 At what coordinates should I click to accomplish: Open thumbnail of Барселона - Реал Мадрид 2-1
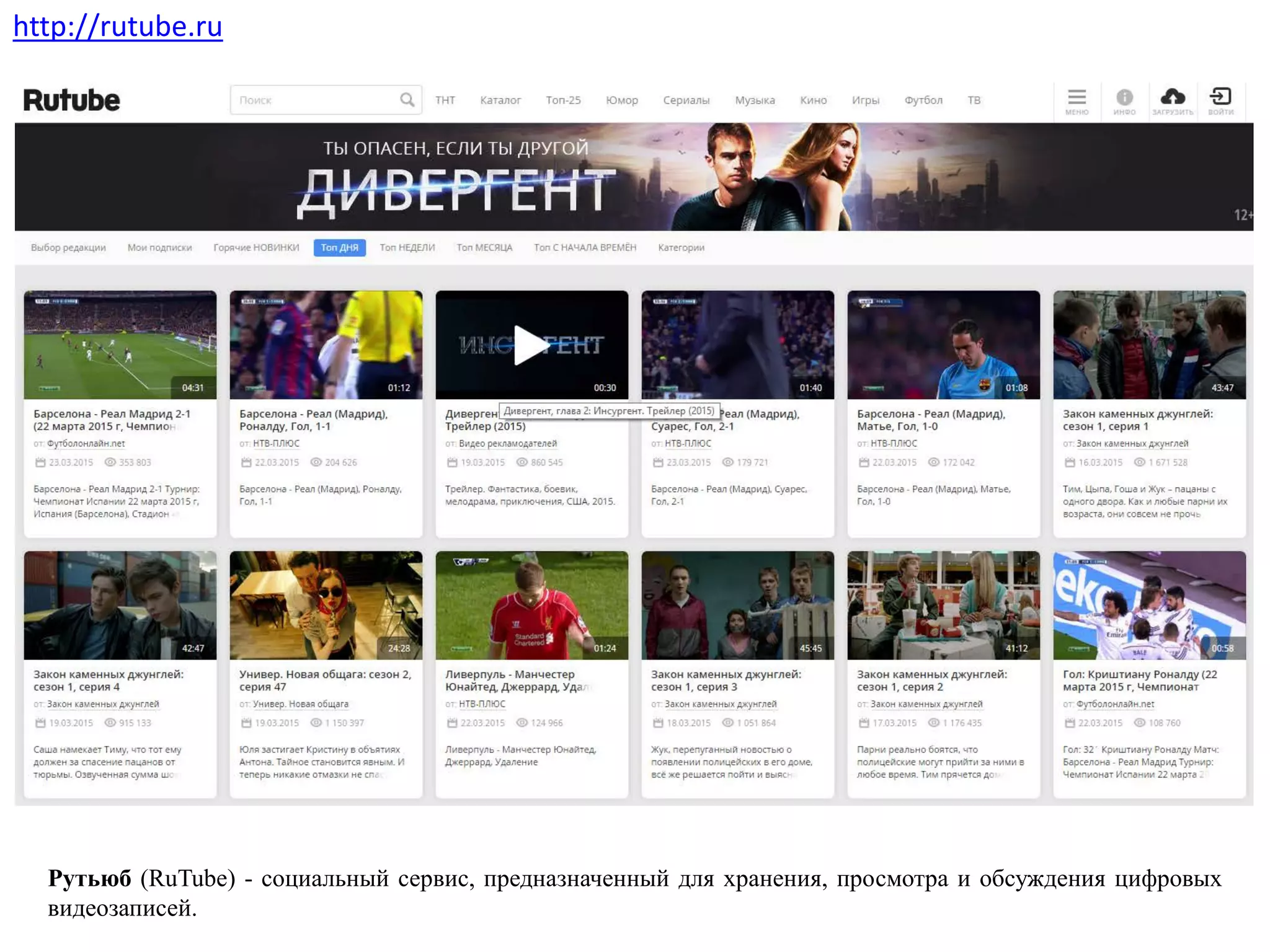pos(120,345)
